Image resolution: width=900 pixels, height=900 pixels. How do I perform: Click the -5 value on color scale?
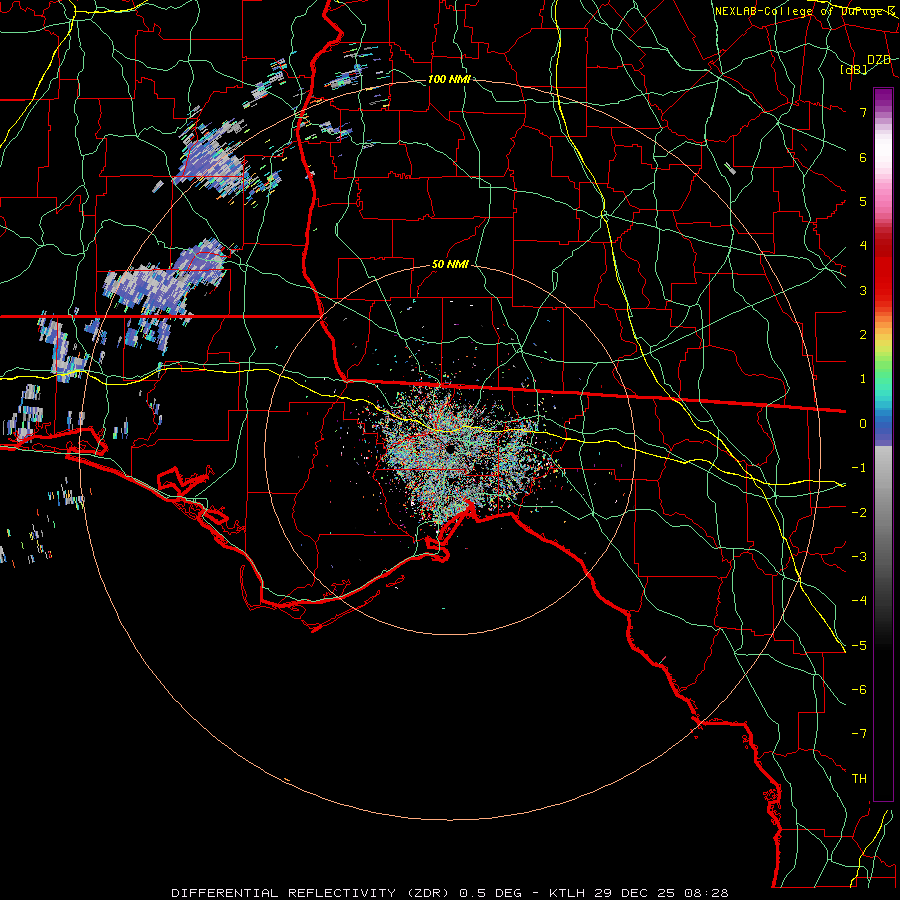(859, 645)
